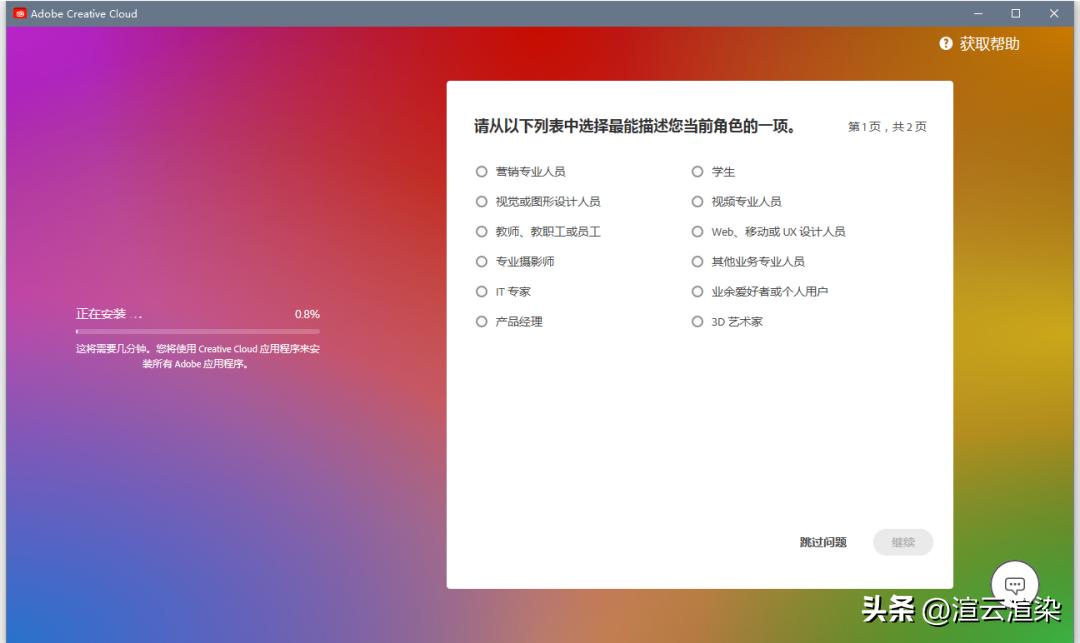Image resolution: width=1080 pixels, height=643 pixels.
Task: Select the 营销专业人员 role option
Action: pos(482,171)
